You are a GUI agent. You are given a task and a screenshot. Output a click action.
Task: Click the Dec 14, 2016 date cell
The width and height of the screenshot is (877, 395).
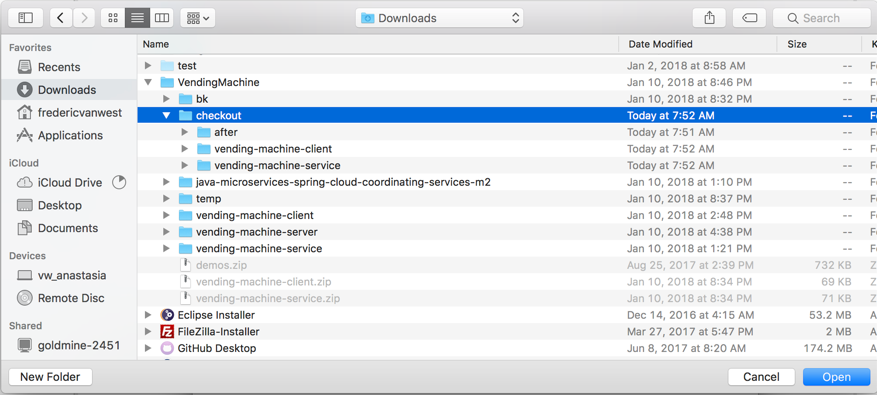pos(690,315)
